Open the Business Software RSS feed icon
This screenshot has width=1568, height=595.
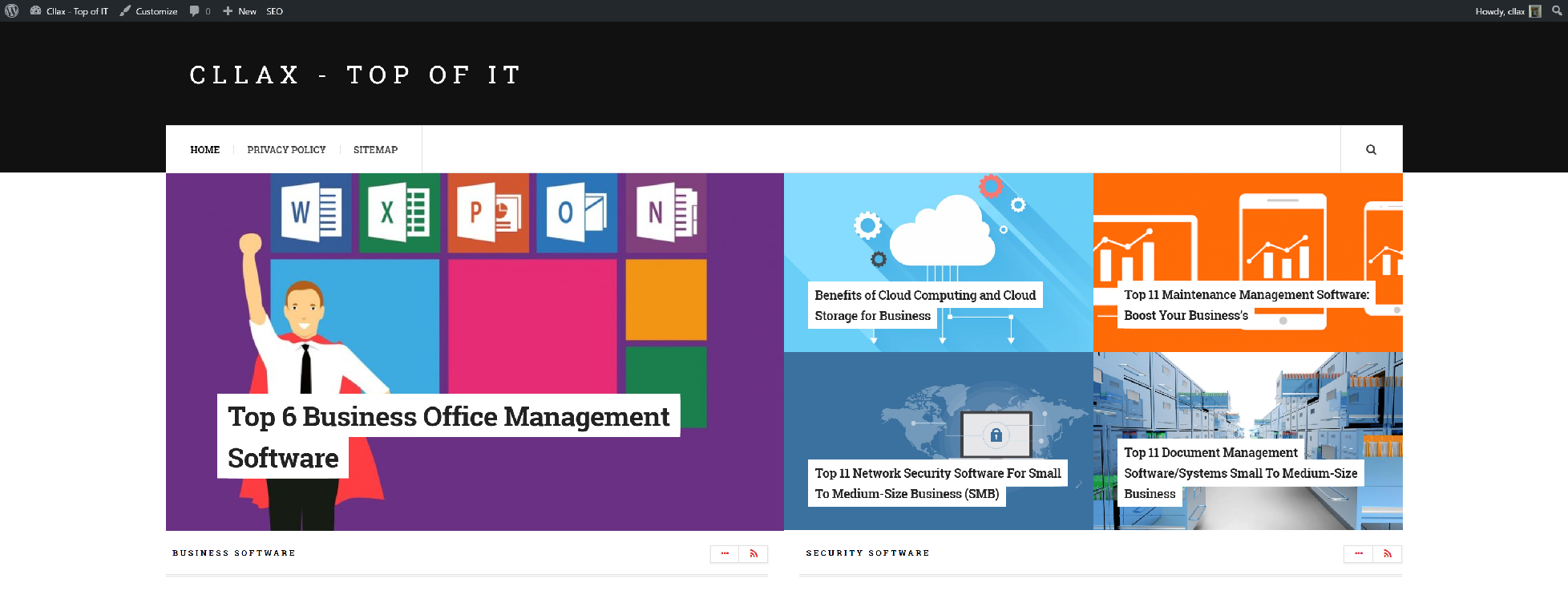[754, 554]
